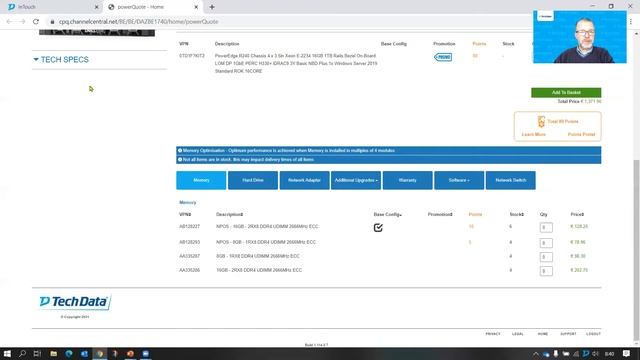The width and height of the screenshot is (640, 360).
Task: Click the points trophy icon
Action: [541, 121]
